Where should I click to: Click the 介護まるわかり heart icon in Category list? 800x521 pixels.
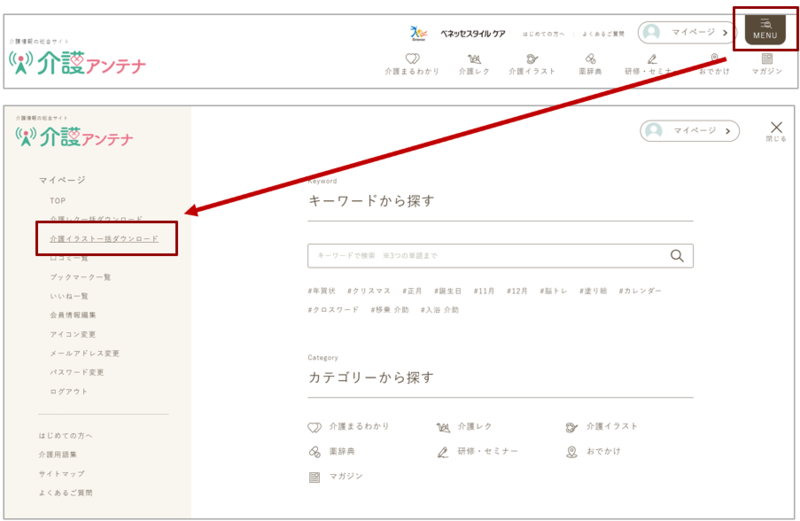(314, 426)
